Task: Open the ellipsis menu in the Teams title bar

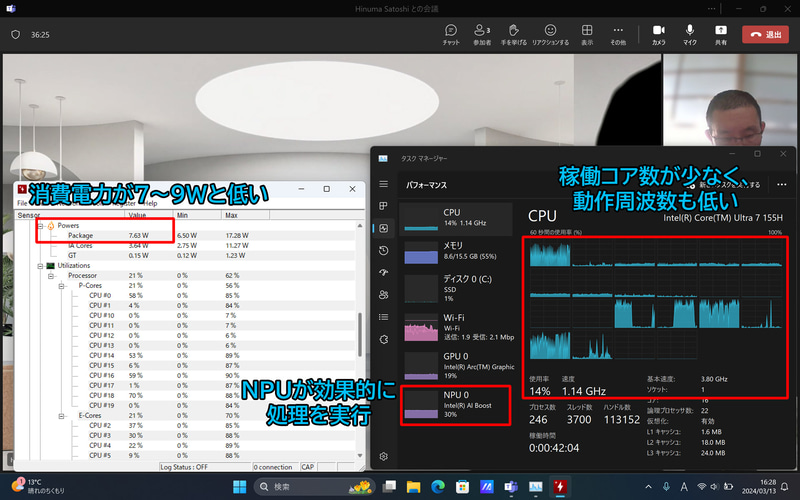Action: tap(711, 9)
